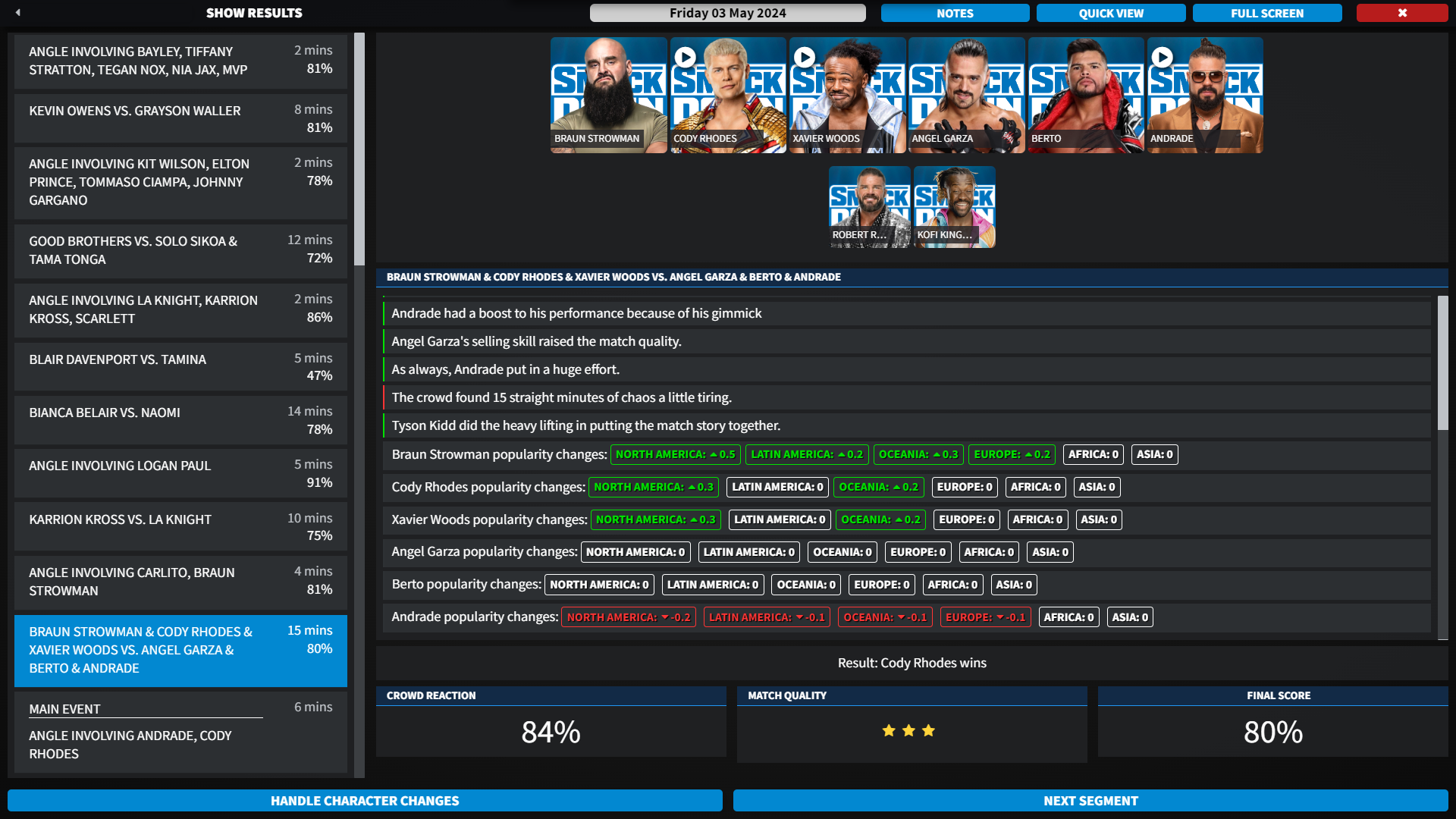The height and width of the screenshot is (819, 1456).
Task: Select the Berto portrait
Action: point(1085,95)
